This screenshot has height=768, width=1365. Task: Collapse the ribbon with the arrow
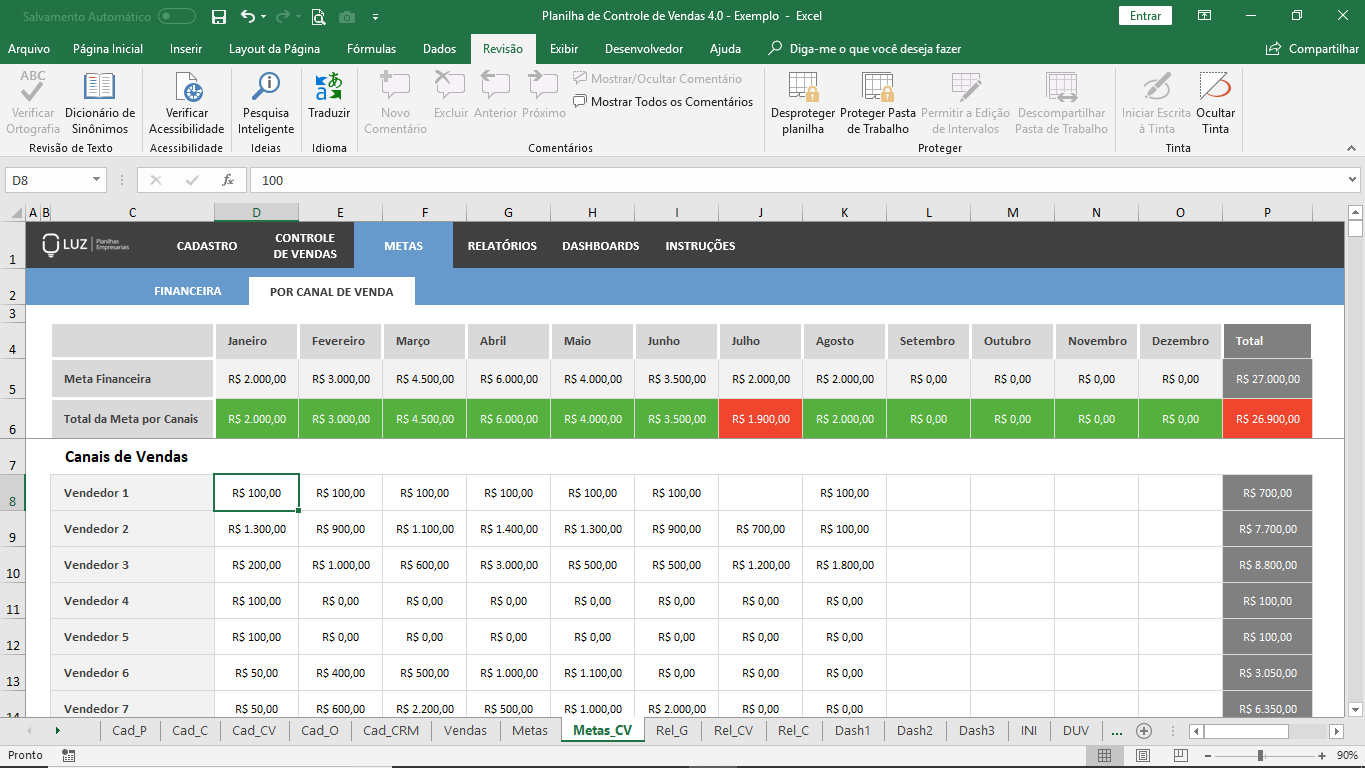click(x=1351, y=148)
